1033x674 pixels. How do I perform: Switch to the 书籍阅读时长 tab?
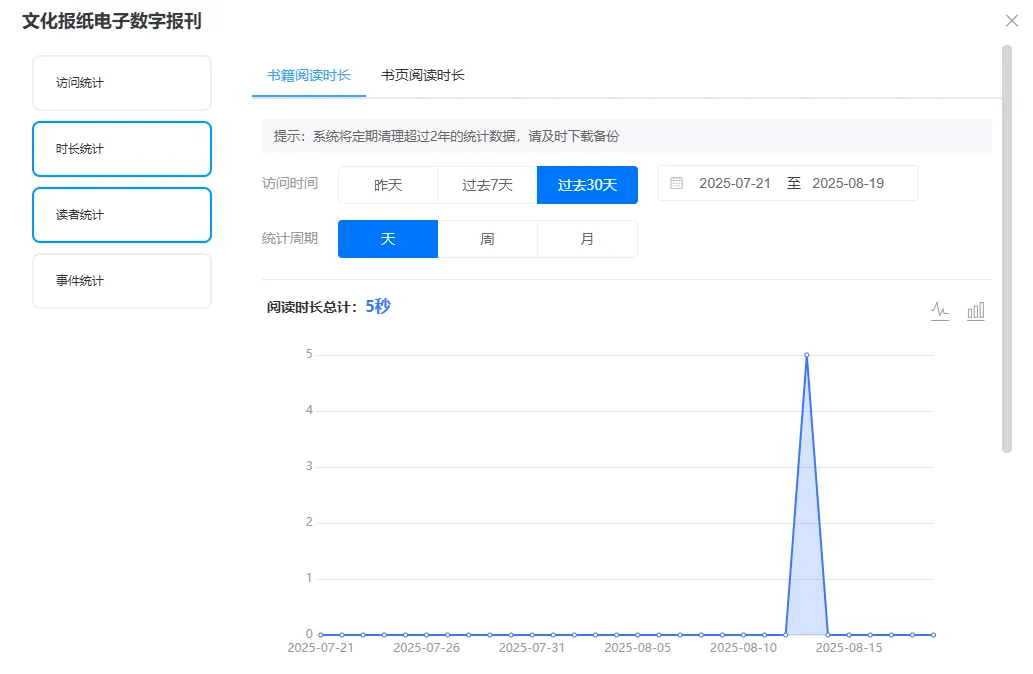(x=308, y=75)
